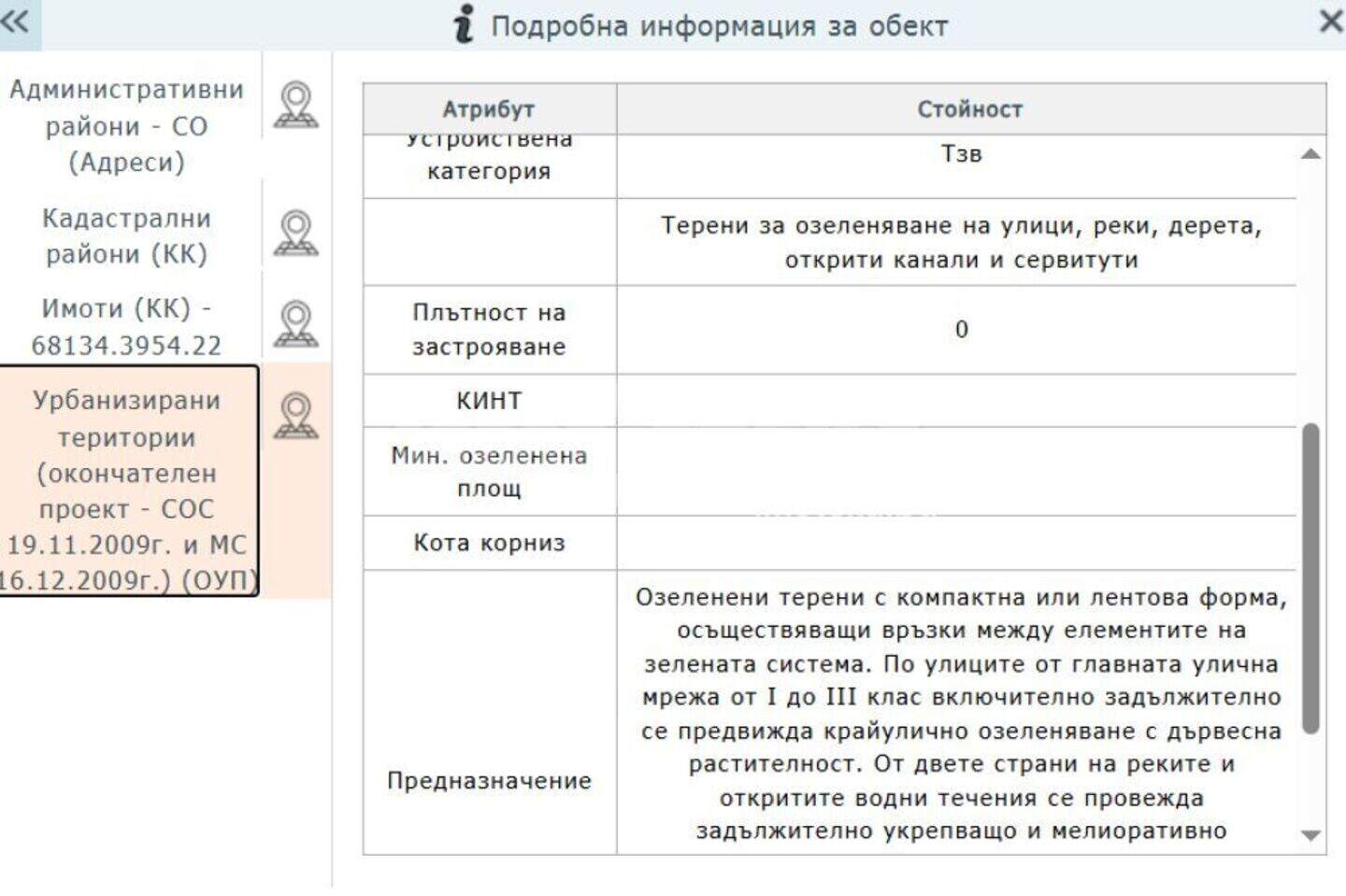Select Урбанизирани територии (ОУП) tab
Image resolution: width=1346 pixels, height=896 pixels.
[x=128, y=481]
